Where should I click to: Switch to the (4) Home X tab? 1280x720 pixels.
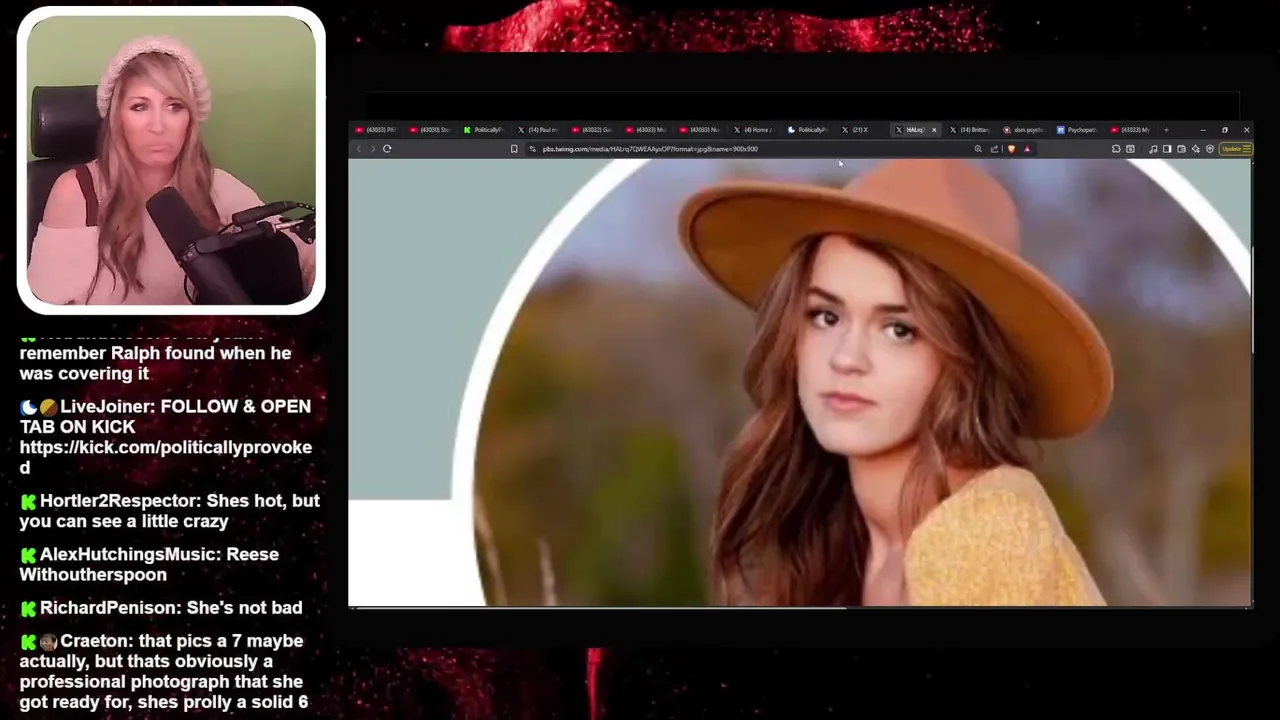tap(754, 130)
